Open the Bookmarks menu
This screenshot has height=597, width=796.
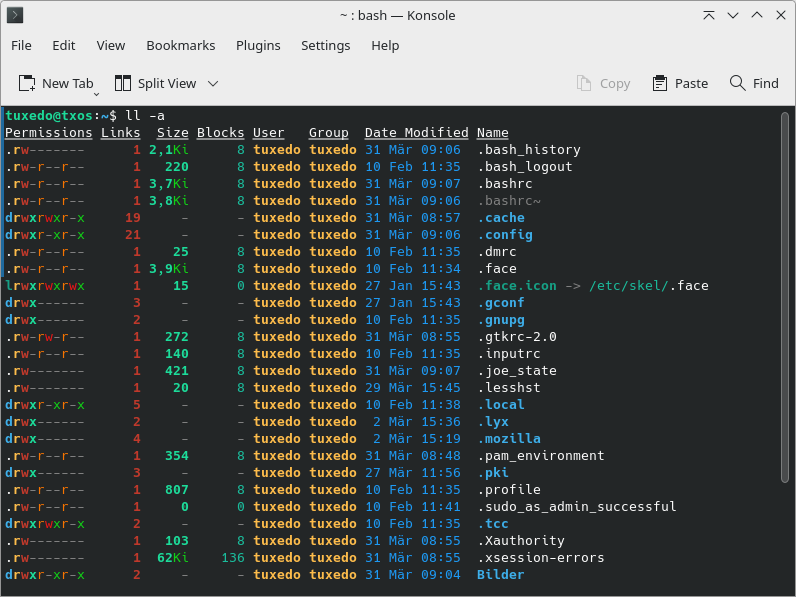(181, 46)
